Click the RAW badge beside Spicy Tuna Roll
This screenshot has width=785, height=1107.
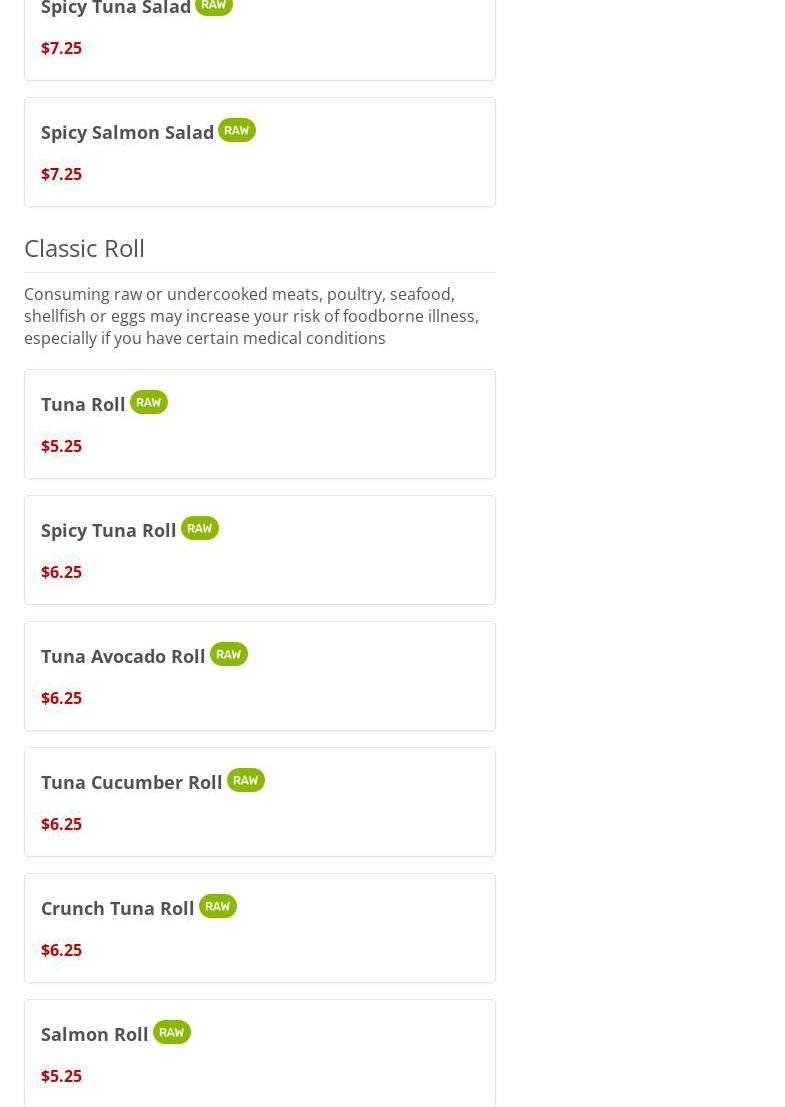(199, 528)
